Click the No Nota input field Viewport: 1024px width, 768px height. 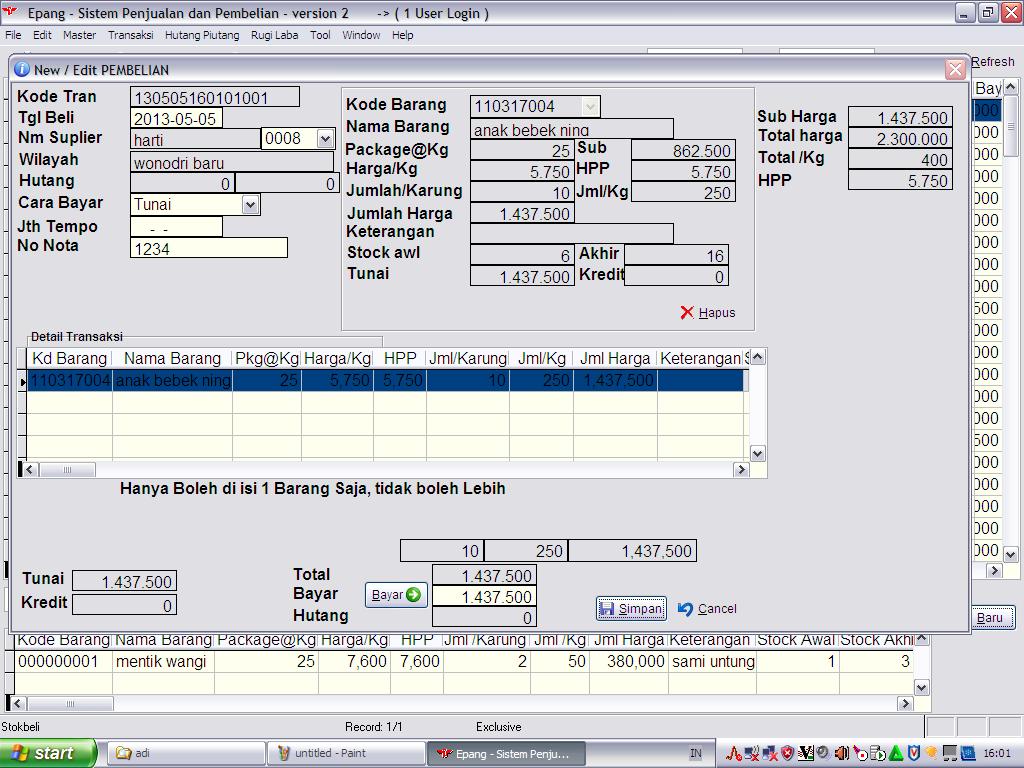point(208,249)
